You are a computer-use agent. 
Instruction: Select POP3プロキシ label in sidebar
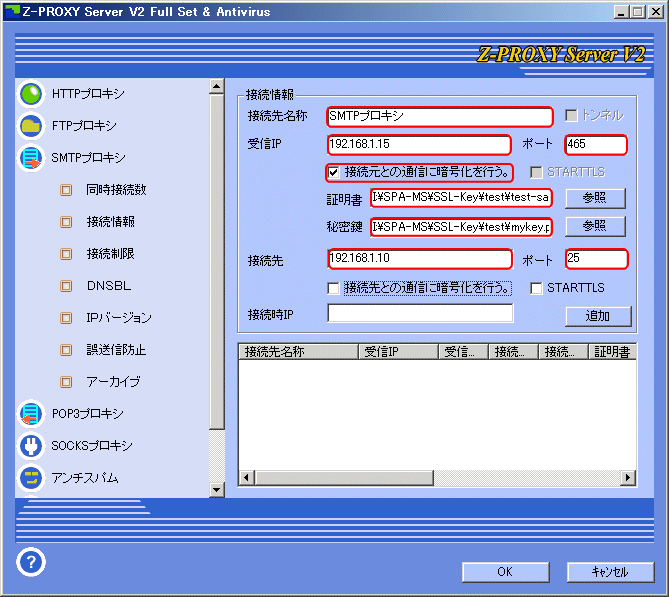[87, 414]
